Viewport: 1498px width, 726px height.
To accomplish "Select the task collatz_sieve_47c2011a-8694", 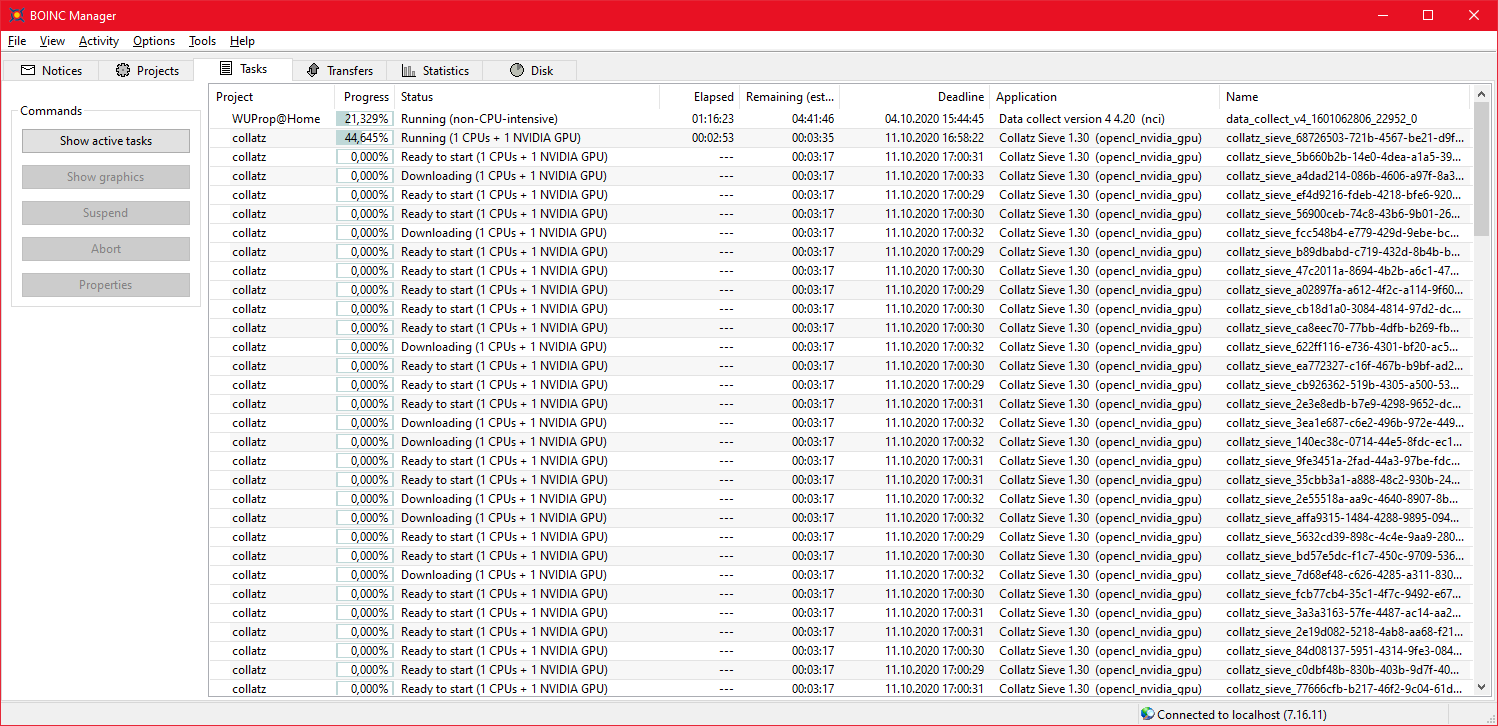I will pos(1342,271).
